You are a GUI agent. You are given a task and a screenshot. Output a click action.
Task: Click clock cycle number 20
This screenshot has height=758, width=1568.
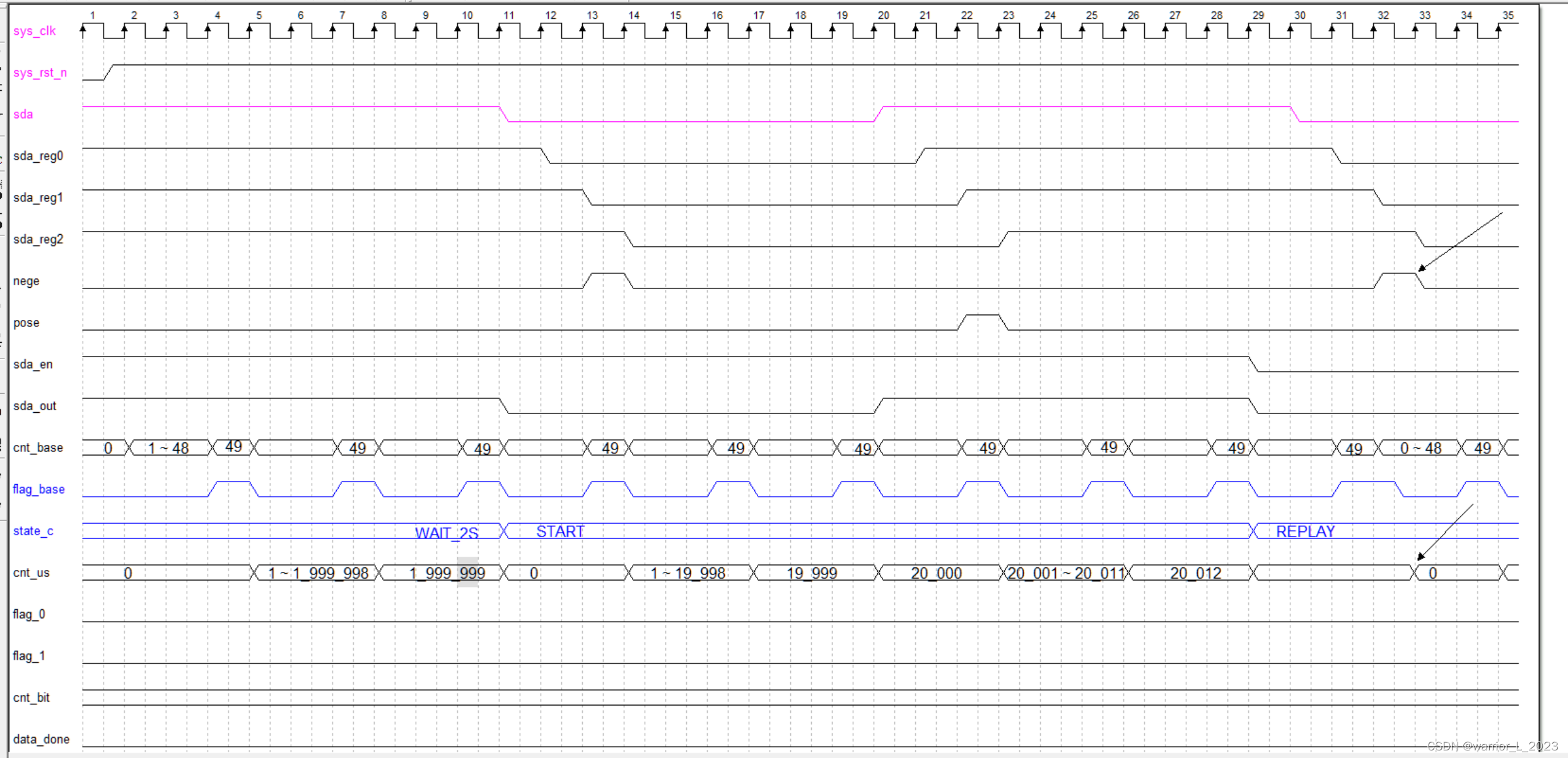(883, 15)
